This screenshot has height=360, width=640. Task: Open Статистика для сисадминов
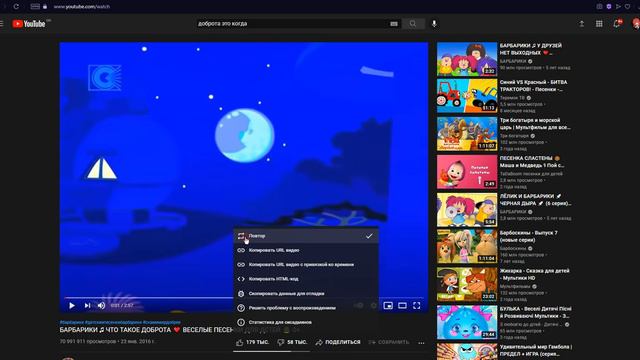click(306, 322)
